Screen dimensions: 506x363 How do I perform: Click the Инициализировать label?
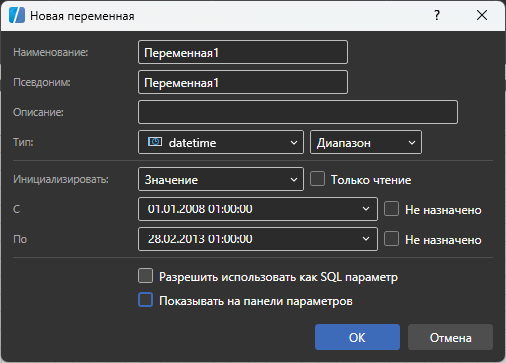61,179
